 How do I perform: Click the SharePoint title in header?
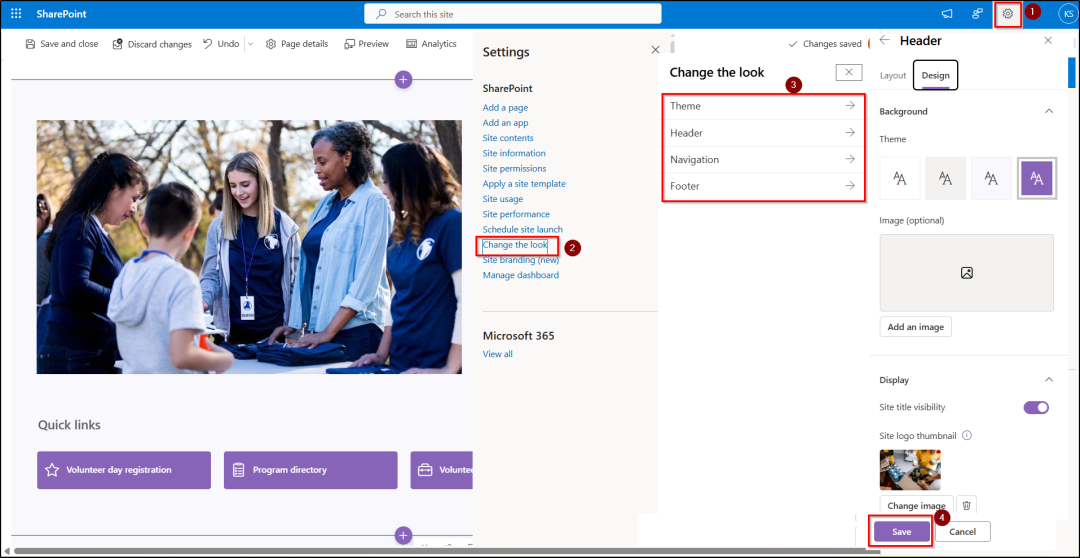click(62, 14)
